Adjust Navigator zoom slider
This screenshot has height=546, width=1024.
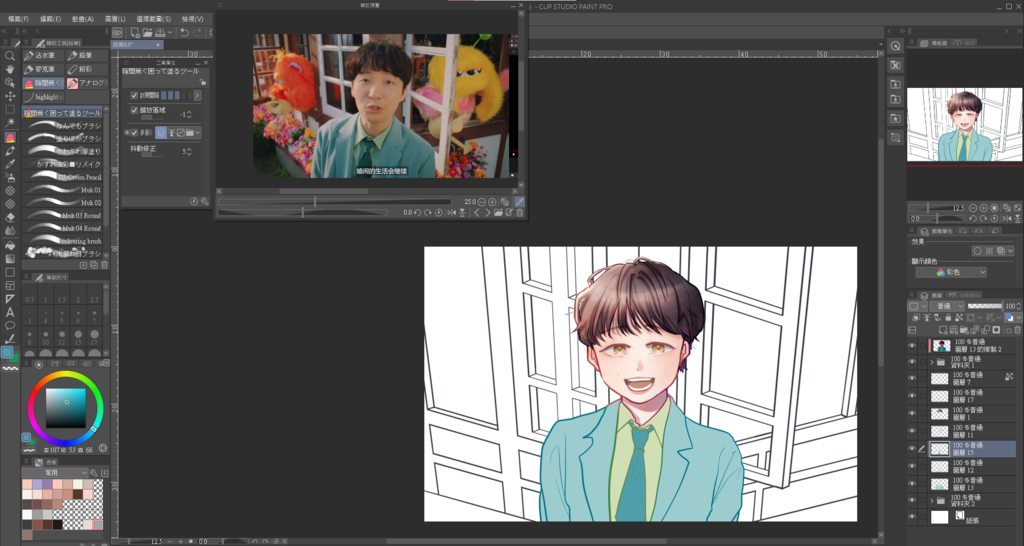[x=937, y=208]
